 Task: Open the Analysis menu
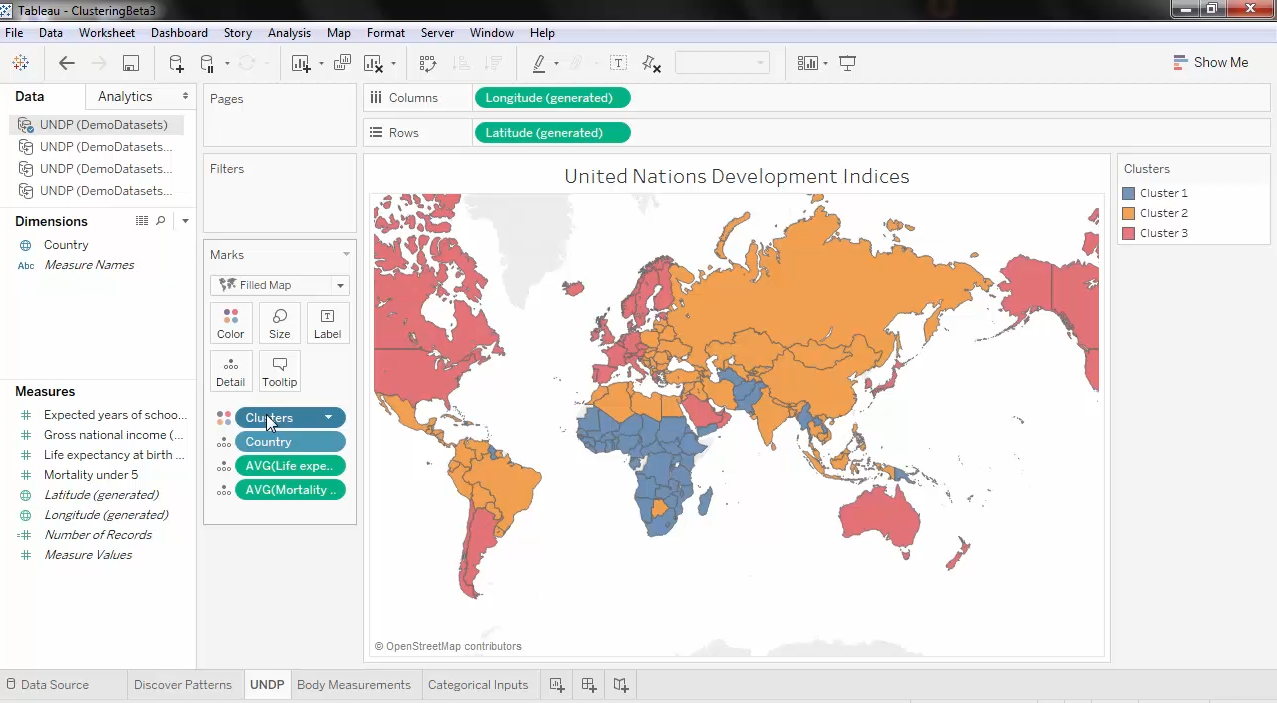289,33
